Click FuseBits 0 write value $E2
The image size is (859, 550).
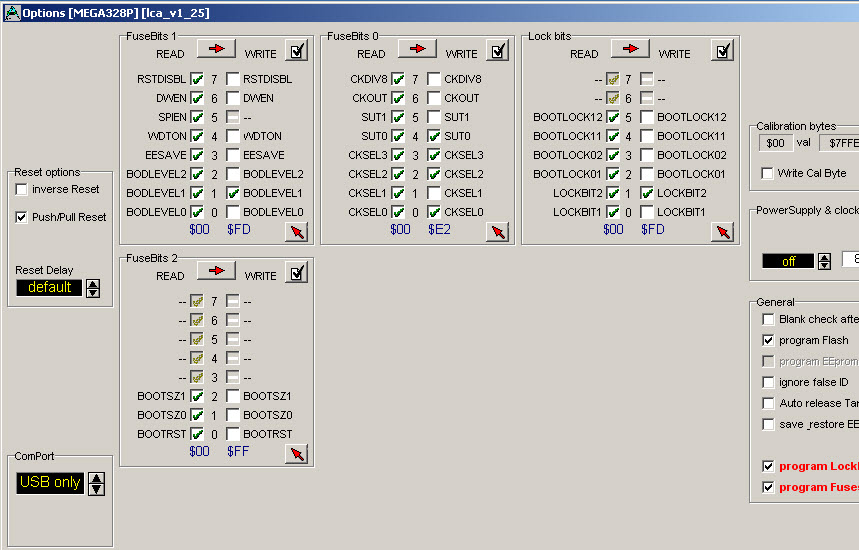tap(439, 230)
